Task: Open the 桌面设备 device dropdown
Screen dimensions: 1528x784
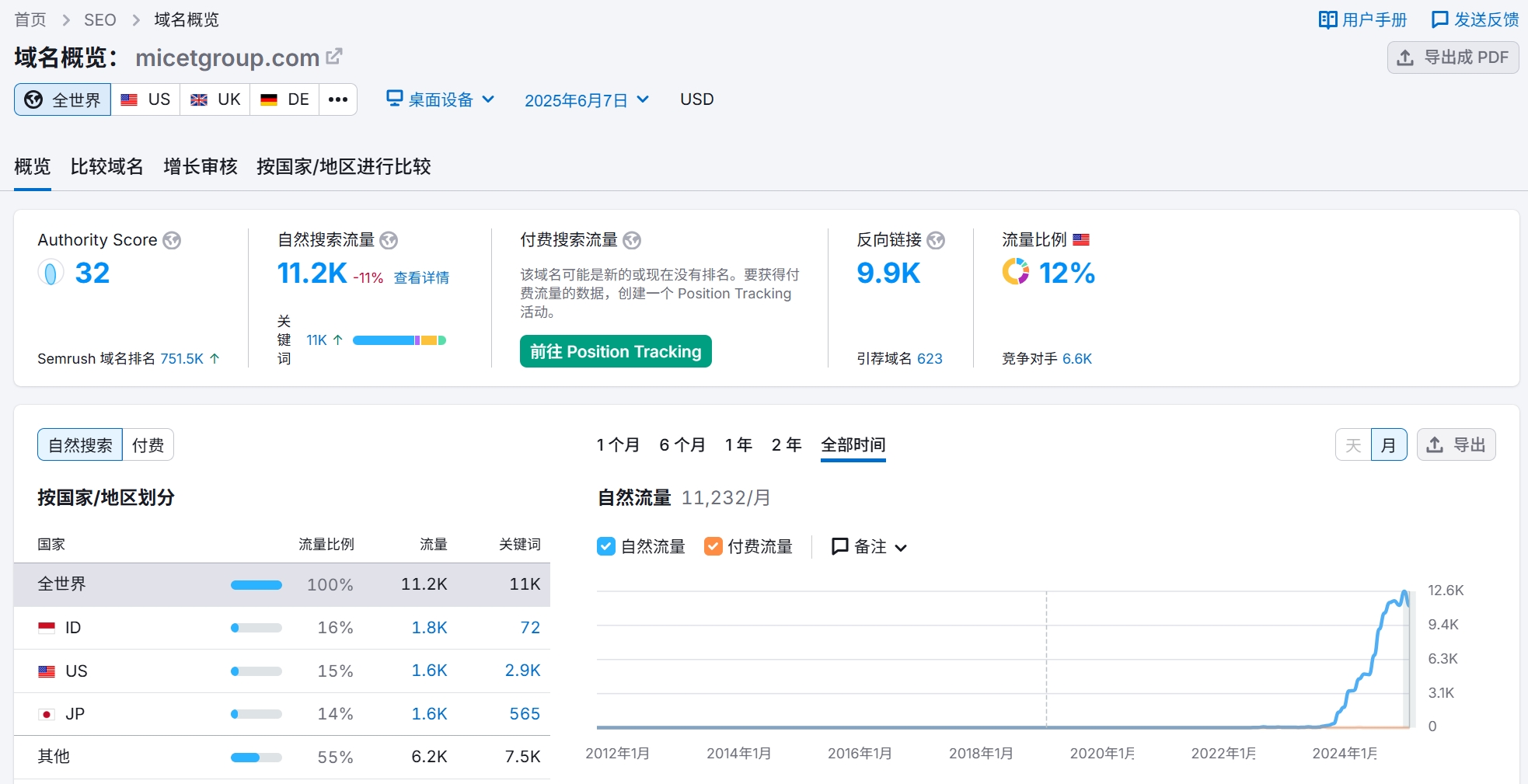Action: pyautogui.click(x=441, y=99)
